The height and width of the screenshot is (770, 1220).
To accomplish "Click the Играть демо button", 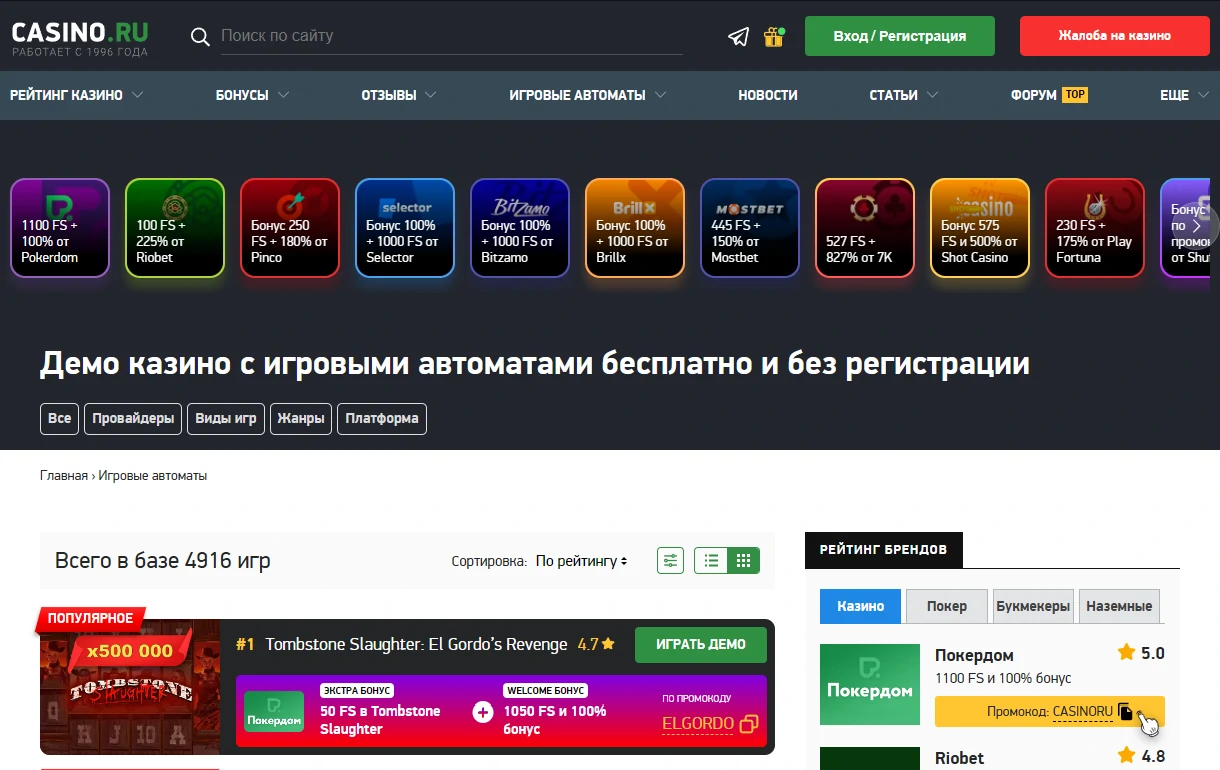I will (x=701, y=645).
